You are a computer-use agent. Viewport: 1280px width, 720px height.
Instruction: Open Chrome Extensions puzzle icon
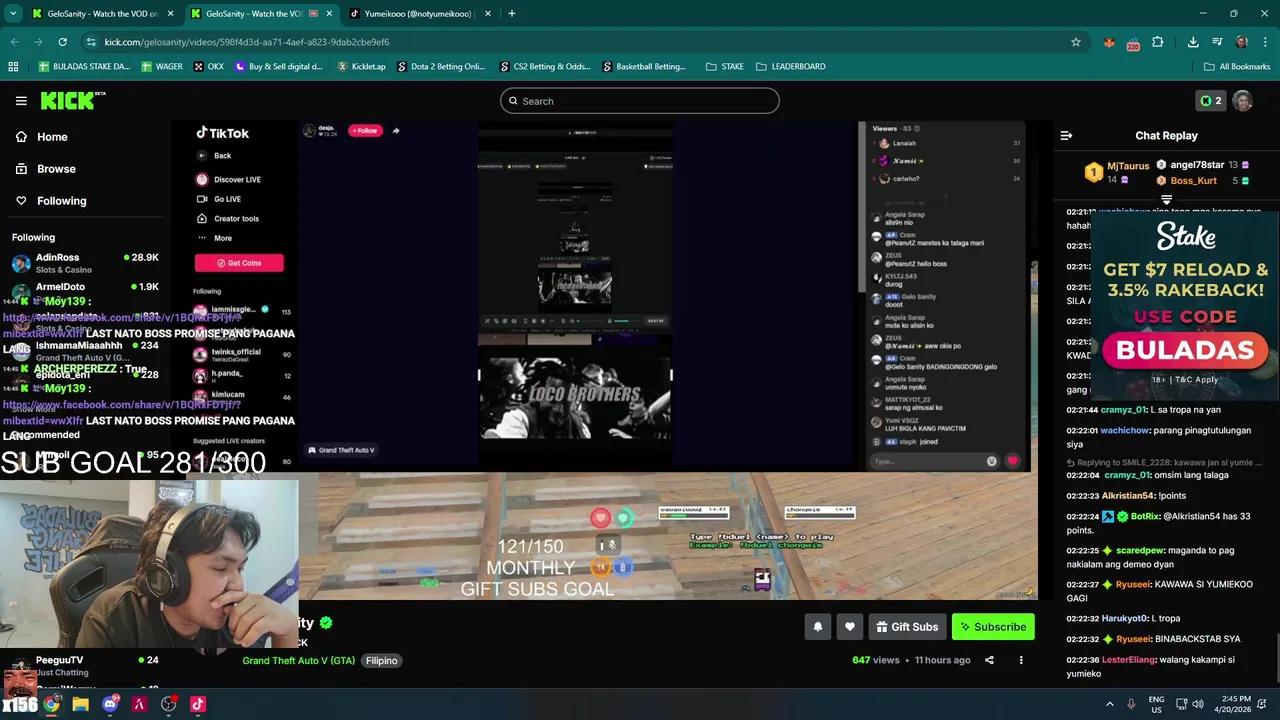point(1158,42)
